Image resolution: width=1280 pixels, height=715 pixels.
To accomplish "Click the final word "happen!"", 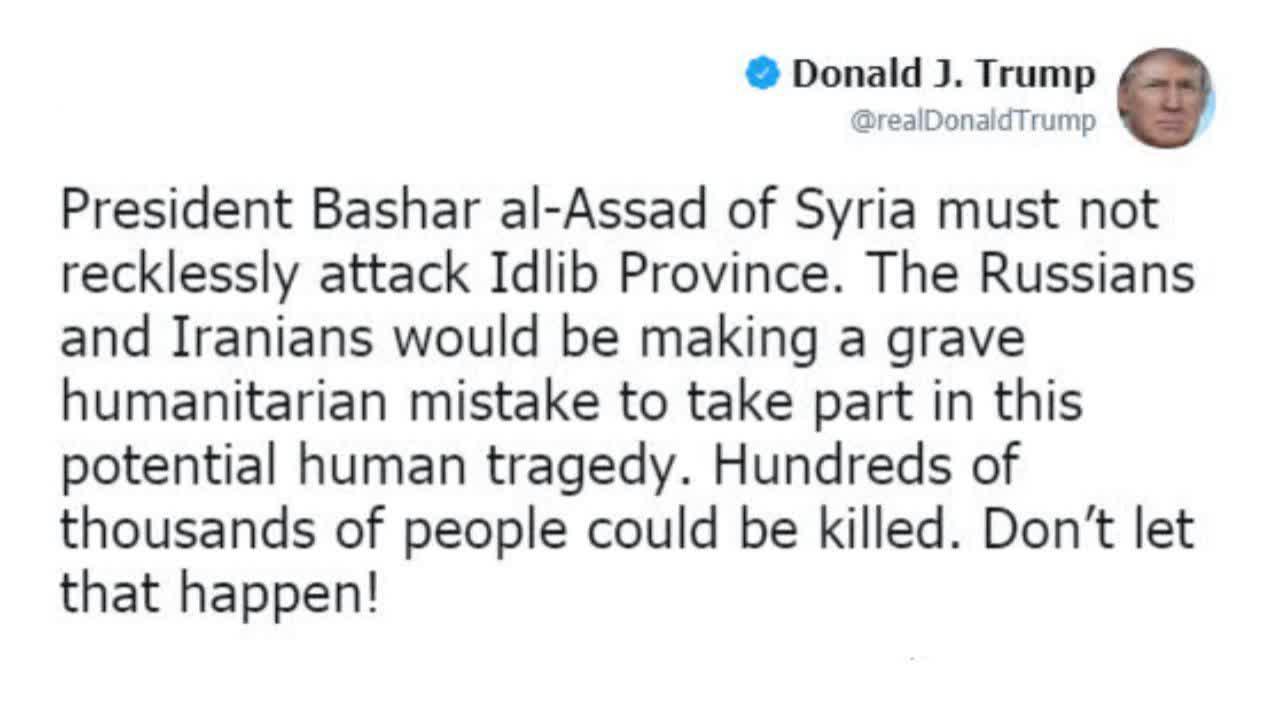I will coord(280,595).
